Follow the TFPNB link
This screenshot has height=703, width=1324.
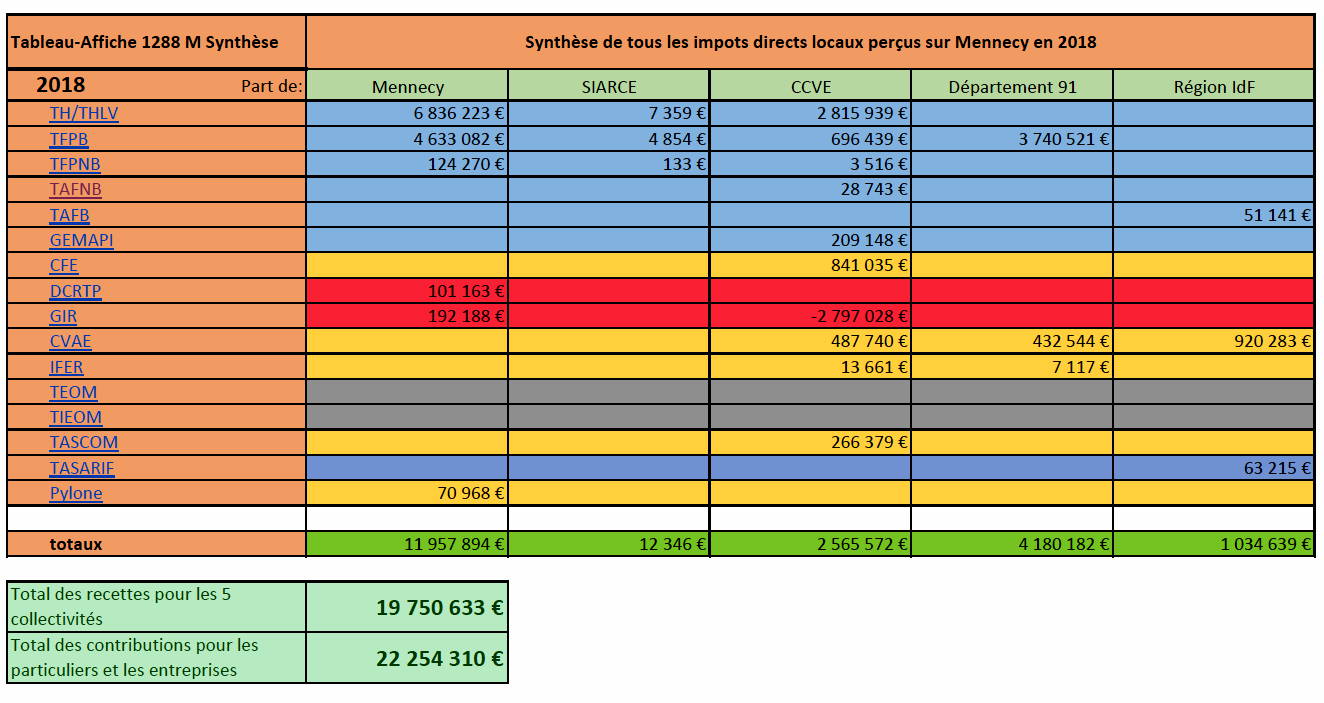click(75, 164)
